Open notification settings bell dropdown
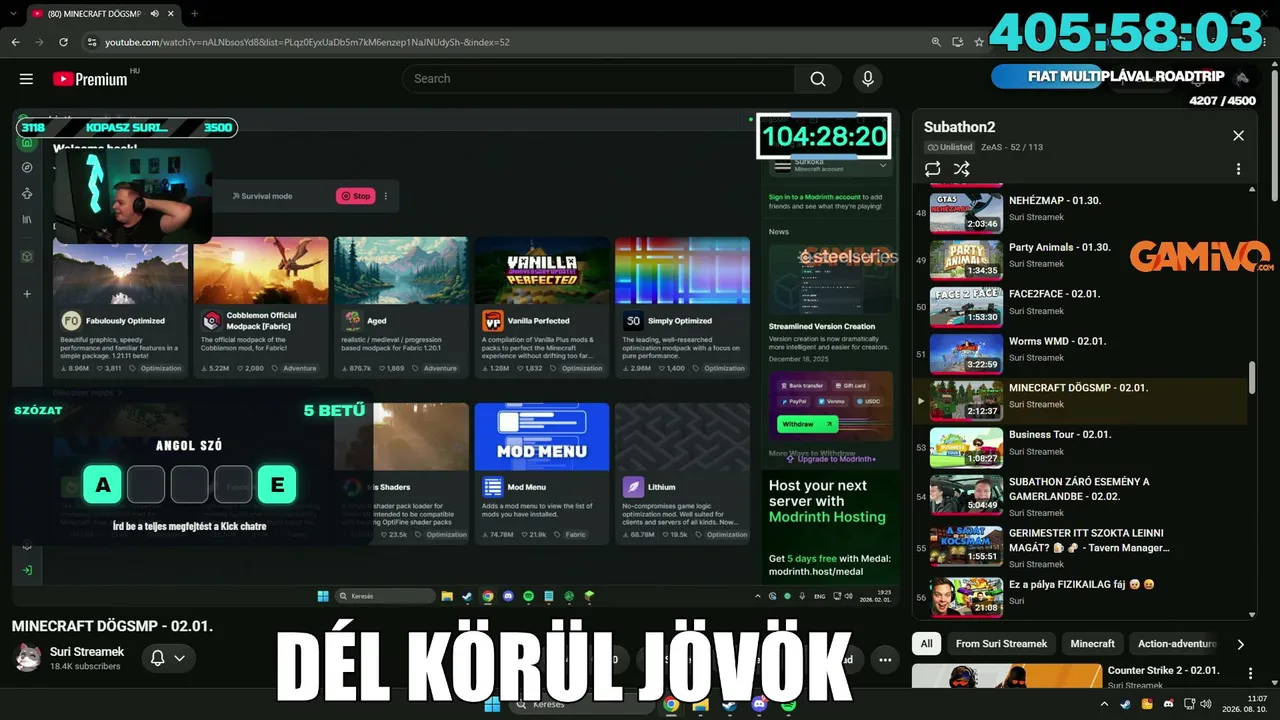The height and width of the screenshot is (720, 1280). [167, 658]
